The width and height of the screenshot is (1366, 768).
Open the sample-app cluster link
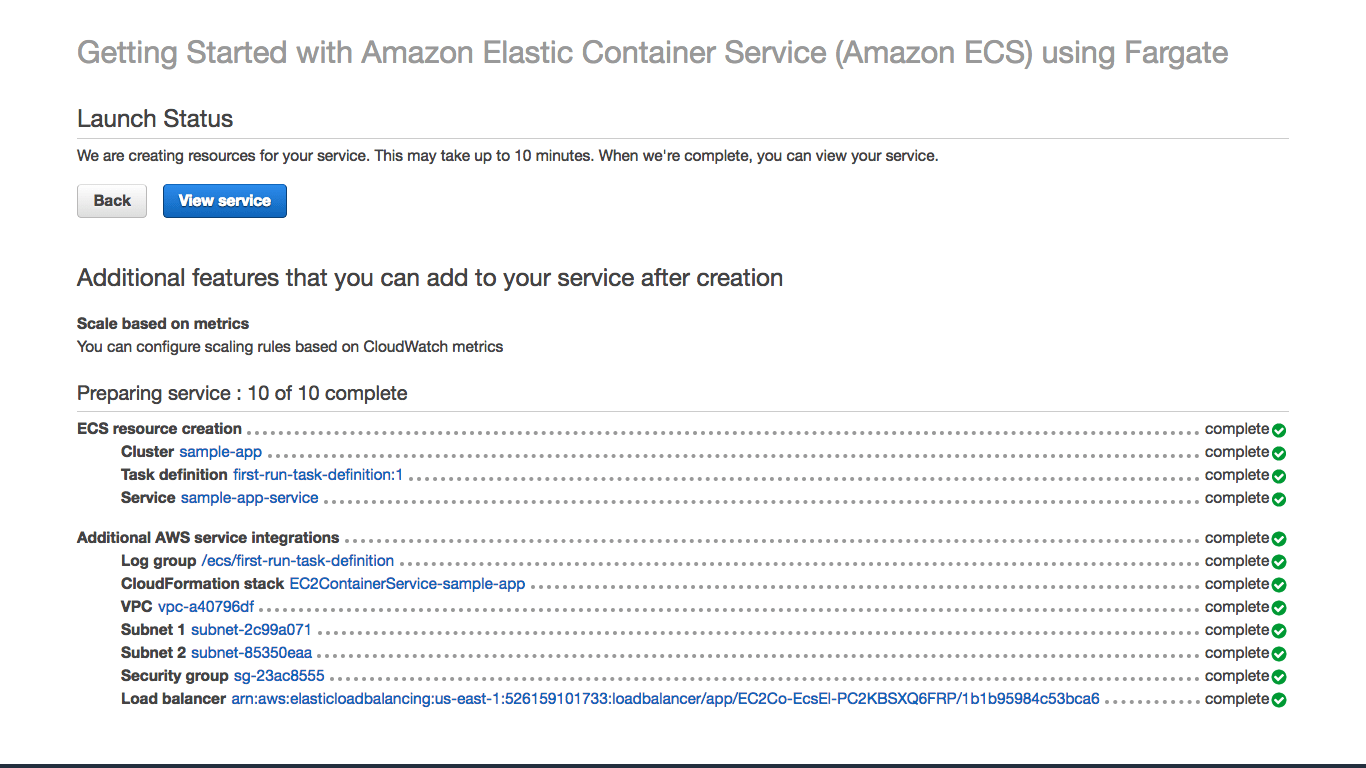click(220, 452)
